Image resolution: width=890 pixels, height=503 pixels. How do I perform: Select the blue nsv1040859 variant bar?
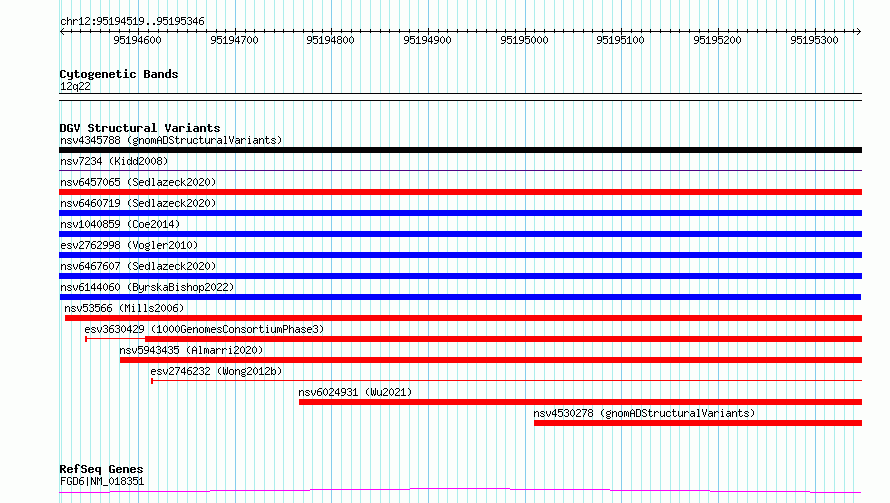460,234
